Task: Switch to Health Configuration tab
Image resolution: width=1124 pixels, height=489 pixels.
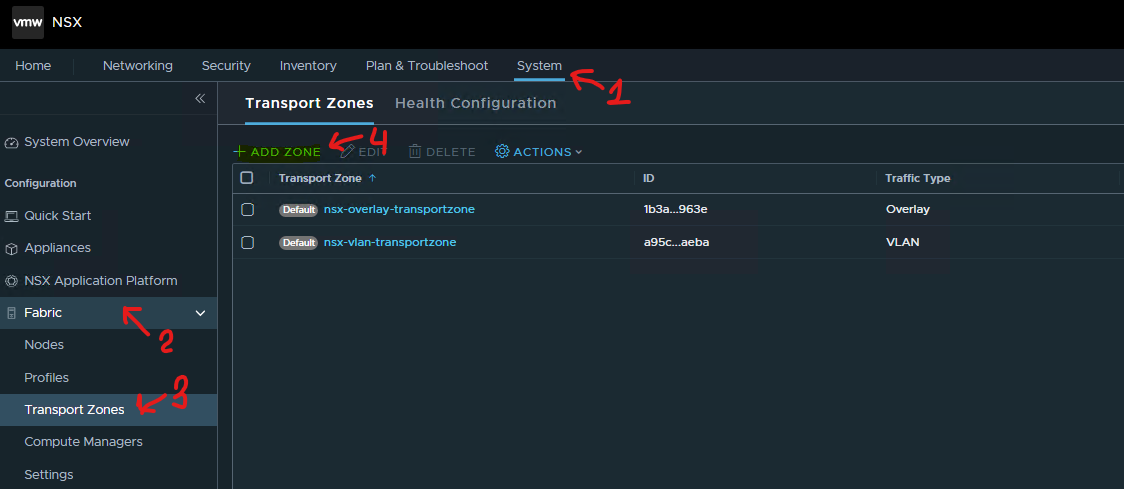Action: coord(475,103)
